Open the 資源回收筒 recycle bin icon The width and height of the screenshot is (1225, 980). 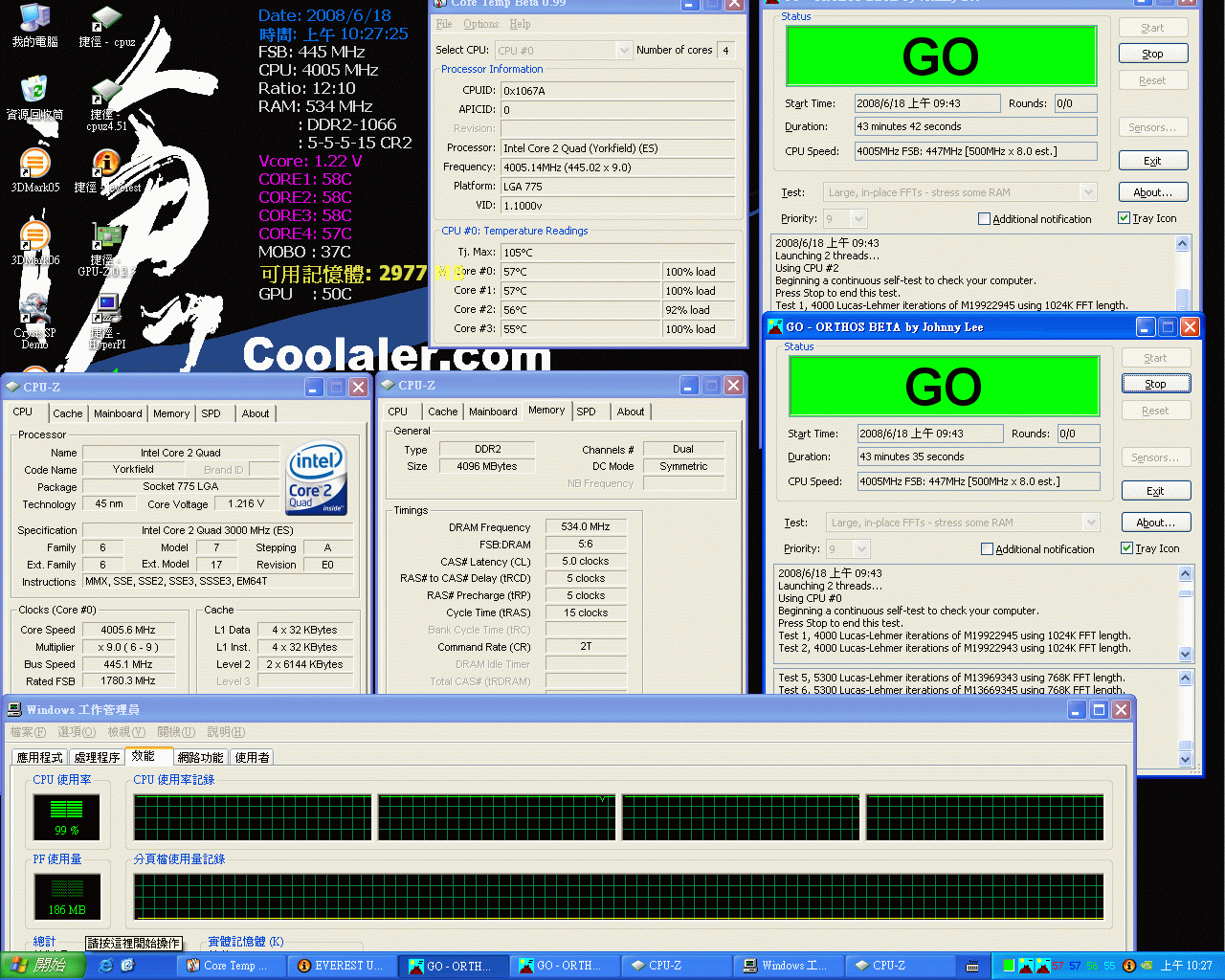pyautogui.click(x=34, y=98)
